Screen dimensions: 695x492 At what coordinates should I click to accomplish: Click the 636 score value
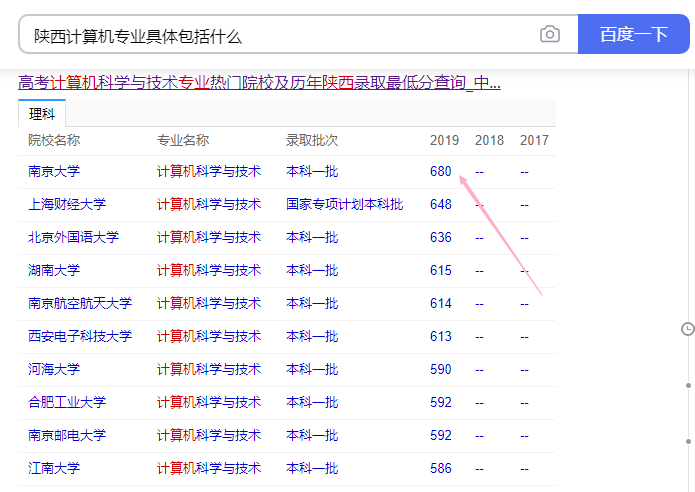[x=441, y=237]
